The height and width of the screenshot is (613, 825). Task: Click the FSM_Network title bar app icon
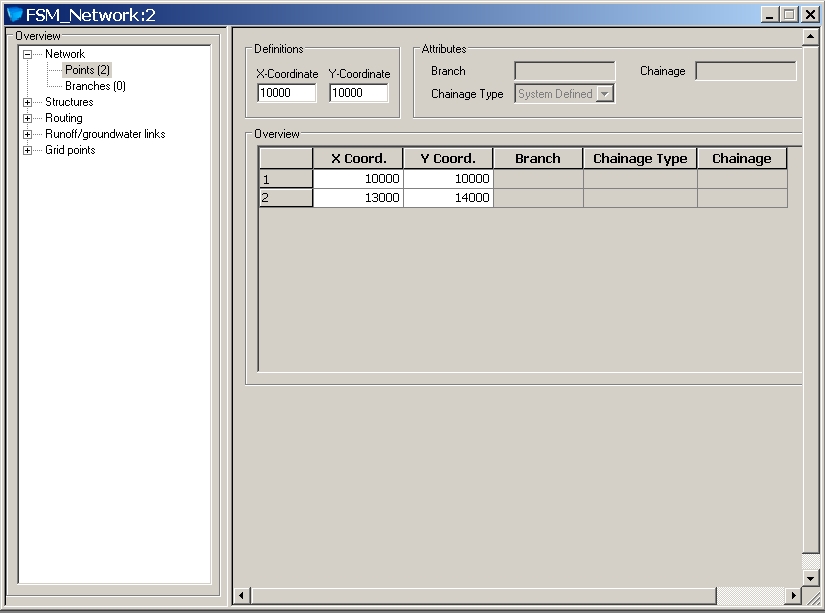[14, 14]
